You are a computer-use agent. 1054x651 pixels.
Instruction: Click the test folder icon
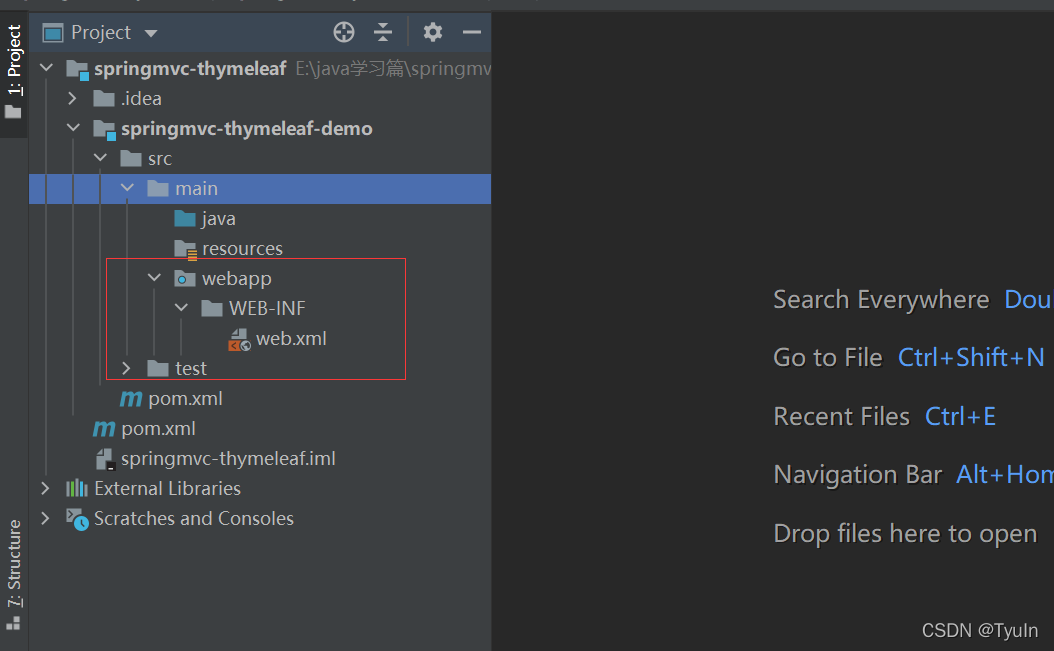pyautogui.click(x=157, y=369)
